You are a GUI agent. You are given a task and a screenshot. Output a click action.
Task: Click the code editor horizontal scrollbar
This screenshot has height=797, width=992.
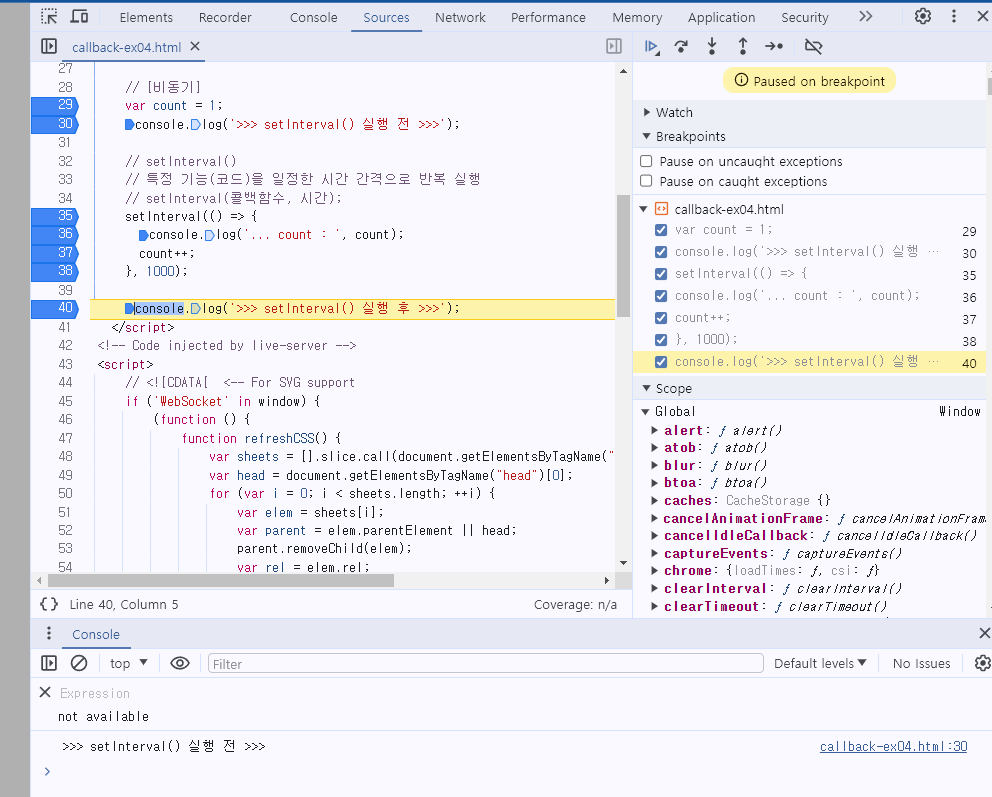coord(221,580)
